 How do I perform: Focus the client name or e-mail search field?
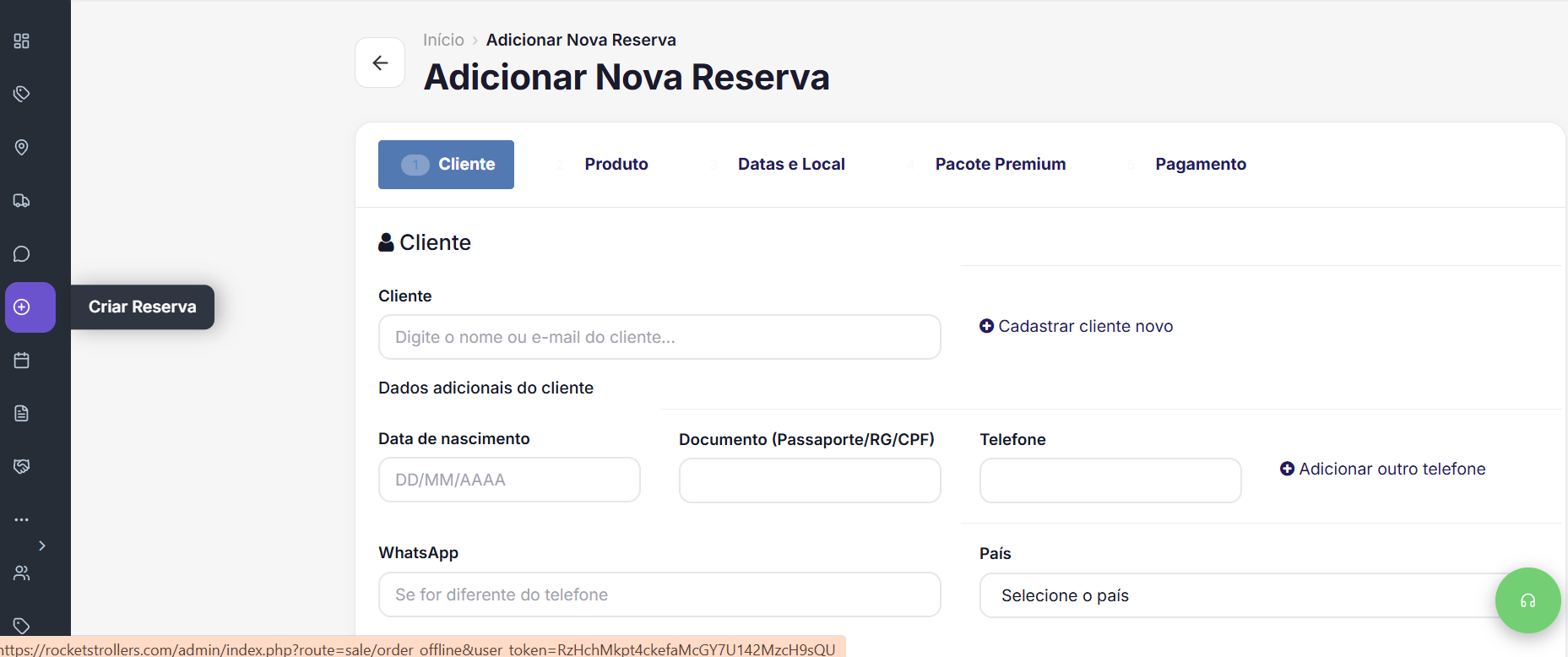pyautogui.click(x=659, y=337)
